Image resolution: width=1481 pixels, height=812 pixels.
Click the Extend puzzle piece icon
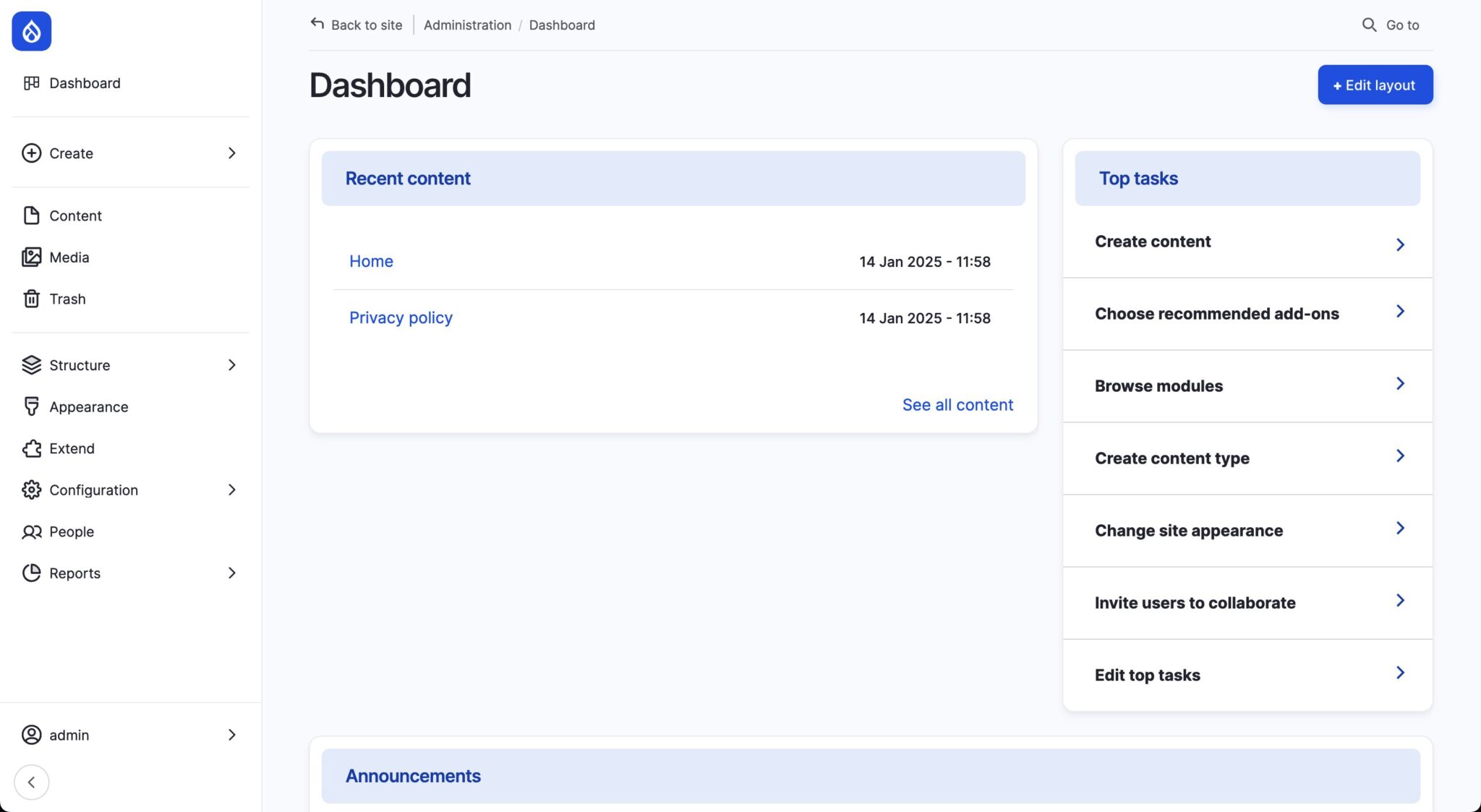point(31,448)
